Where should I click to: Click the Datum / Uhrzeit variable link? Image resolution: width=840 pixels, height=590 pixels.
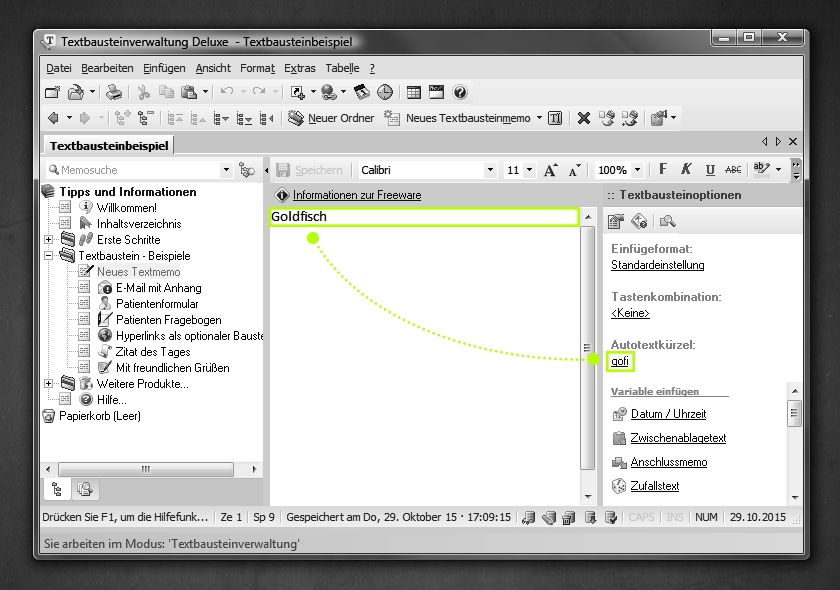668,414
